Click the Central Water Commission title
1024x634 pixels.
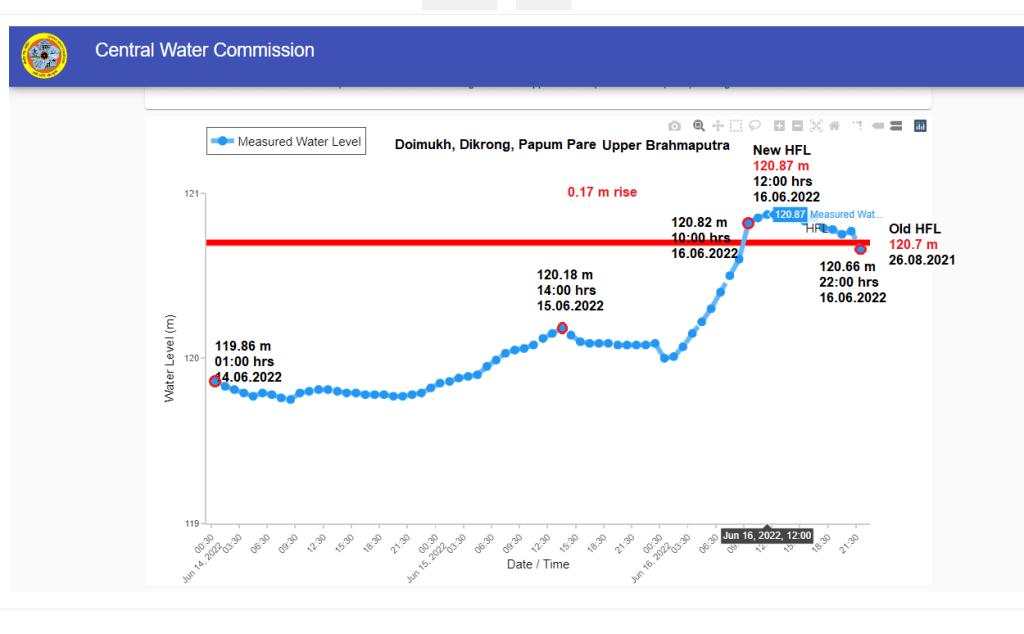pyautogui.click(x=204, y=50)
